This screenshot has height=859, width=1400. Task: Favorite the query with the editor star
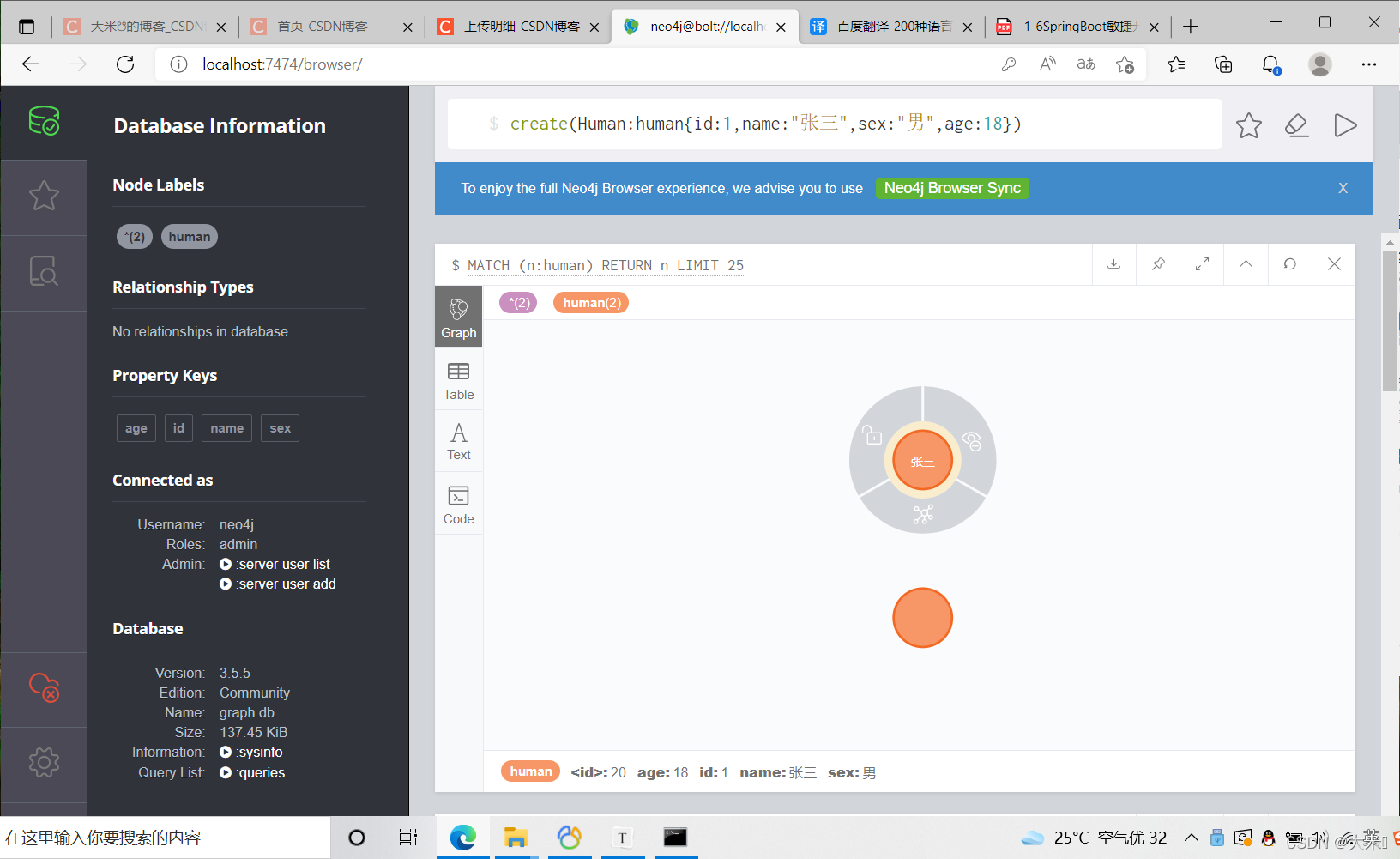click(1249, 125)
